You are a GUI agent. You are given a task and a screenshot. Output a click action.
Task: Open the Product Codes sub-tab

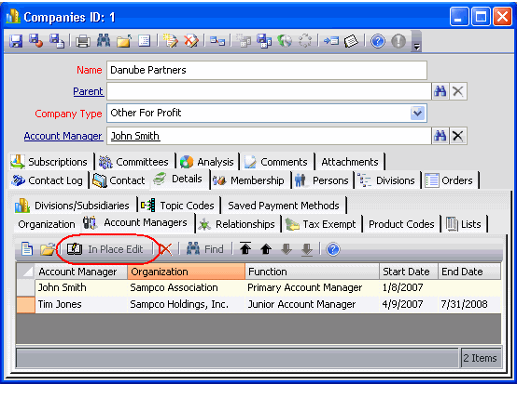click(x=401, y=224)
